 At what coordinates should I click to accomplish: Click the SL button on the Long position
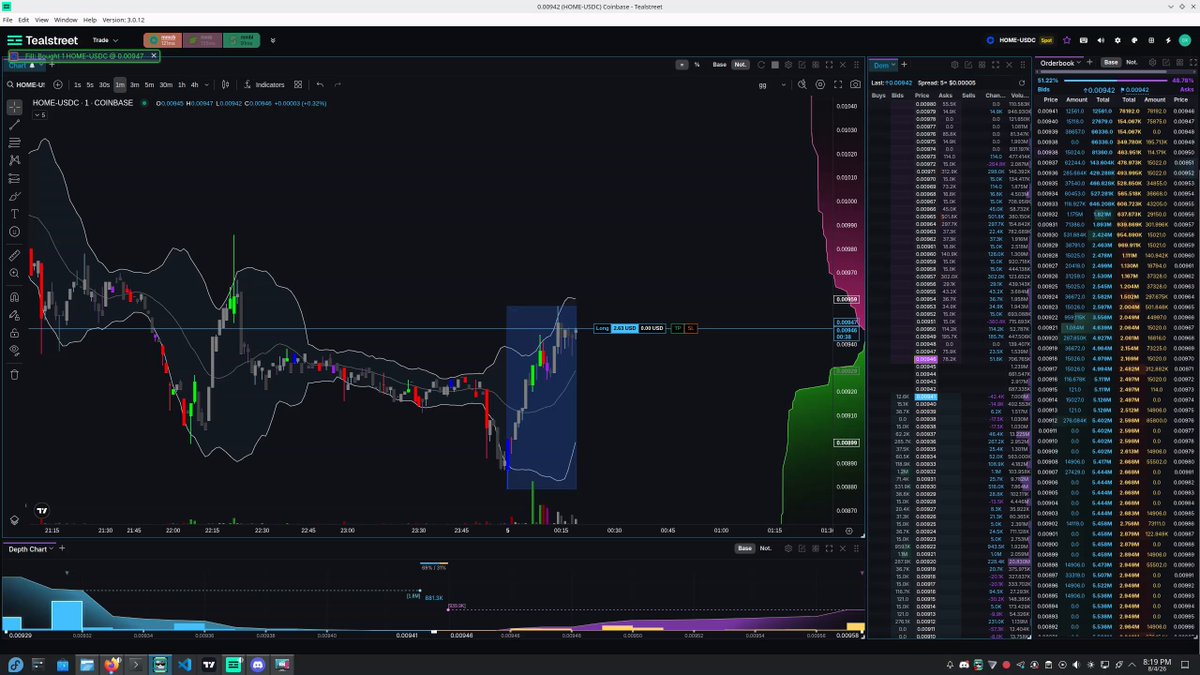tap(690, 328)
